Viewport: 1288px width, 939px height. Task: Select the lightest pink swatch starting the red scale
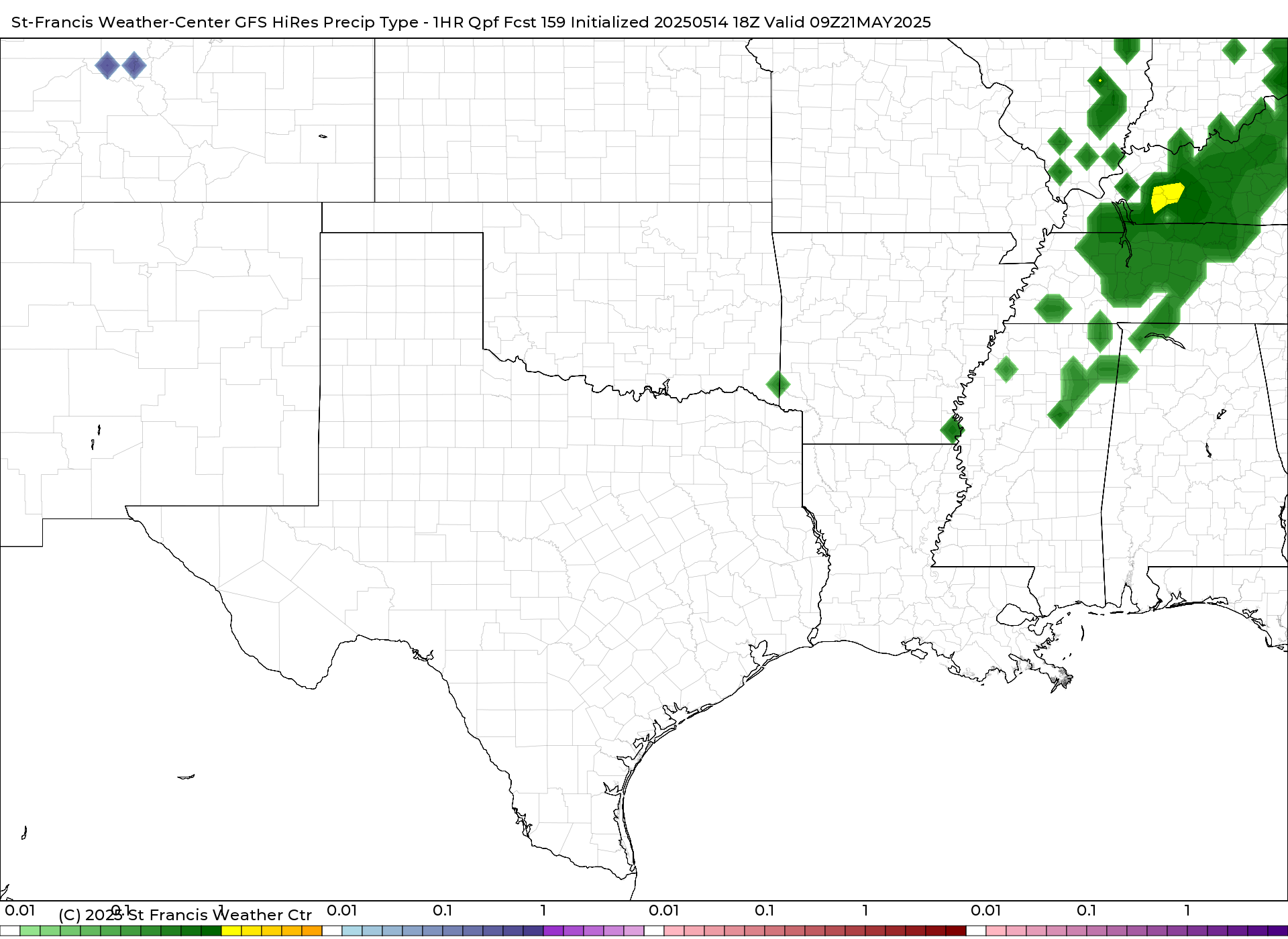(674, 931)
